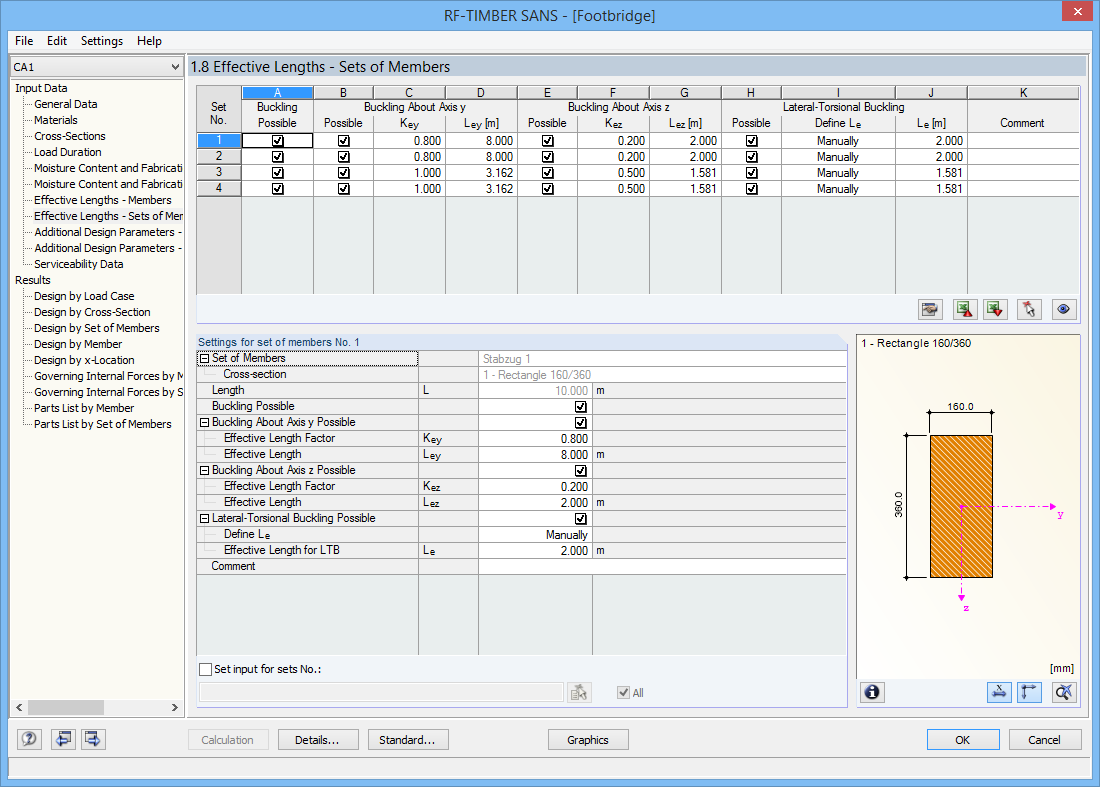The height and width of the screenshot is (787, 1100).
Task: Open the Settings menu
Action: [101, 41]
